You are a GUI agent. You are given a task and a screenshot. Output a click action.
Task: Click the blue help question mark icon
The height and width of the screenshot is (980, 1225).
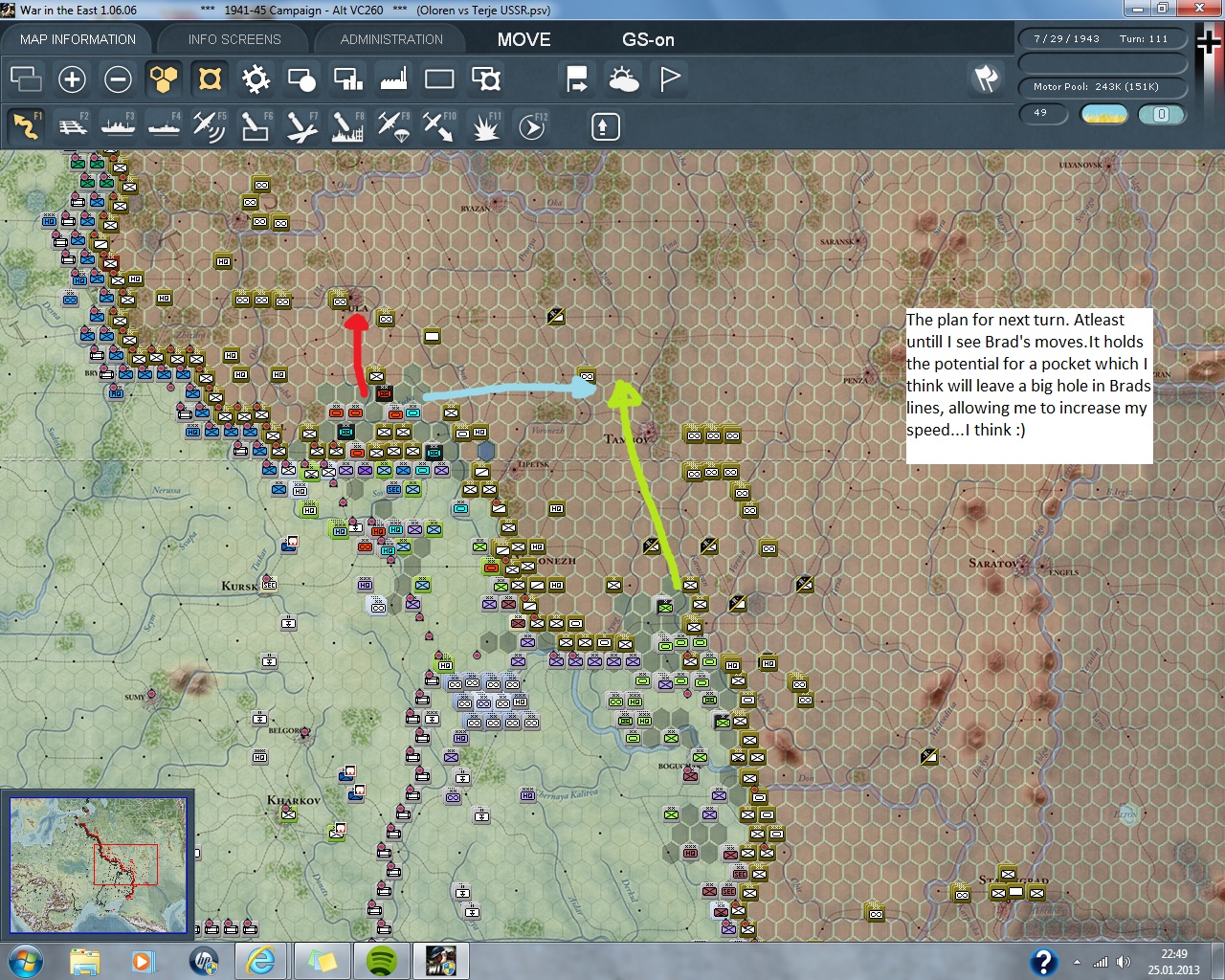coord(1043,962)
